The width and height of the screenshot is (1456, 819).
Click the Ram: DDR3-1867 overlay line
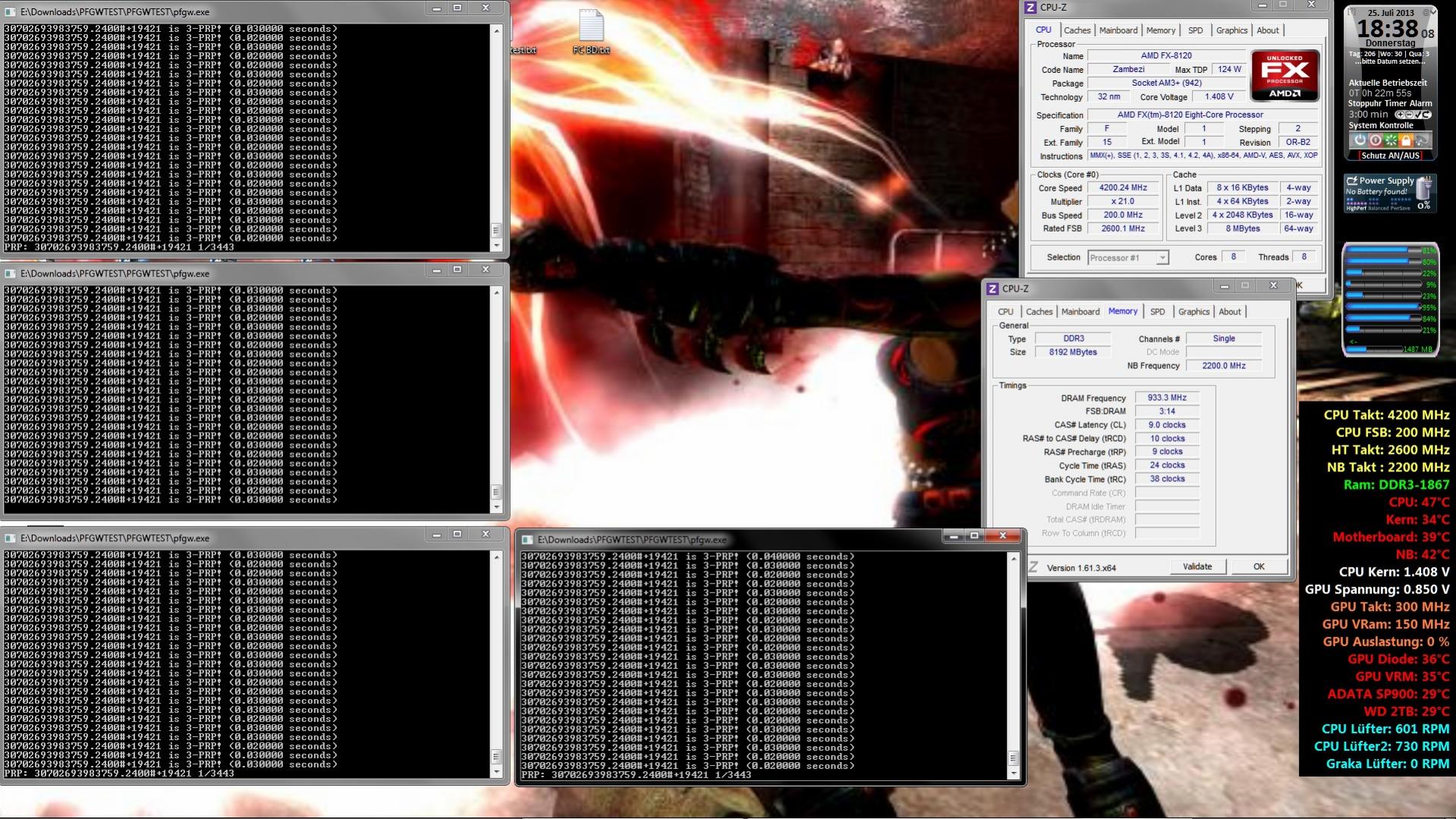click(1396, 484)
